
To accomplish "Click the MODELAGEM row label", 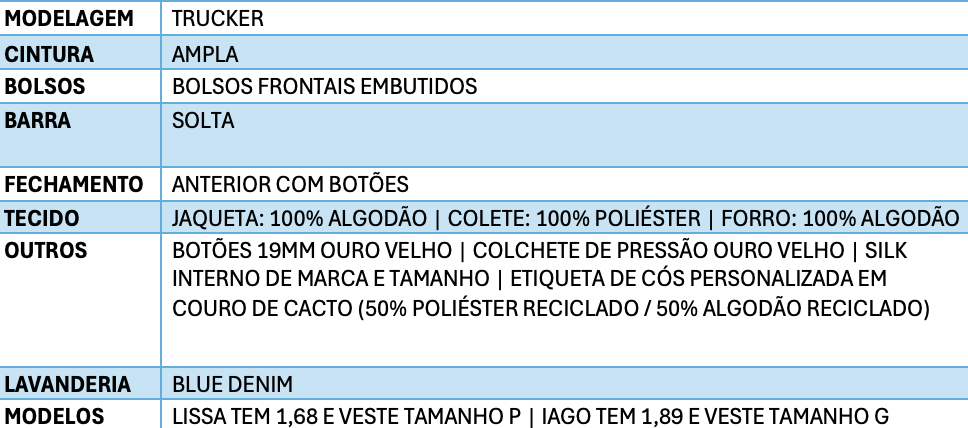I will 69,19.
